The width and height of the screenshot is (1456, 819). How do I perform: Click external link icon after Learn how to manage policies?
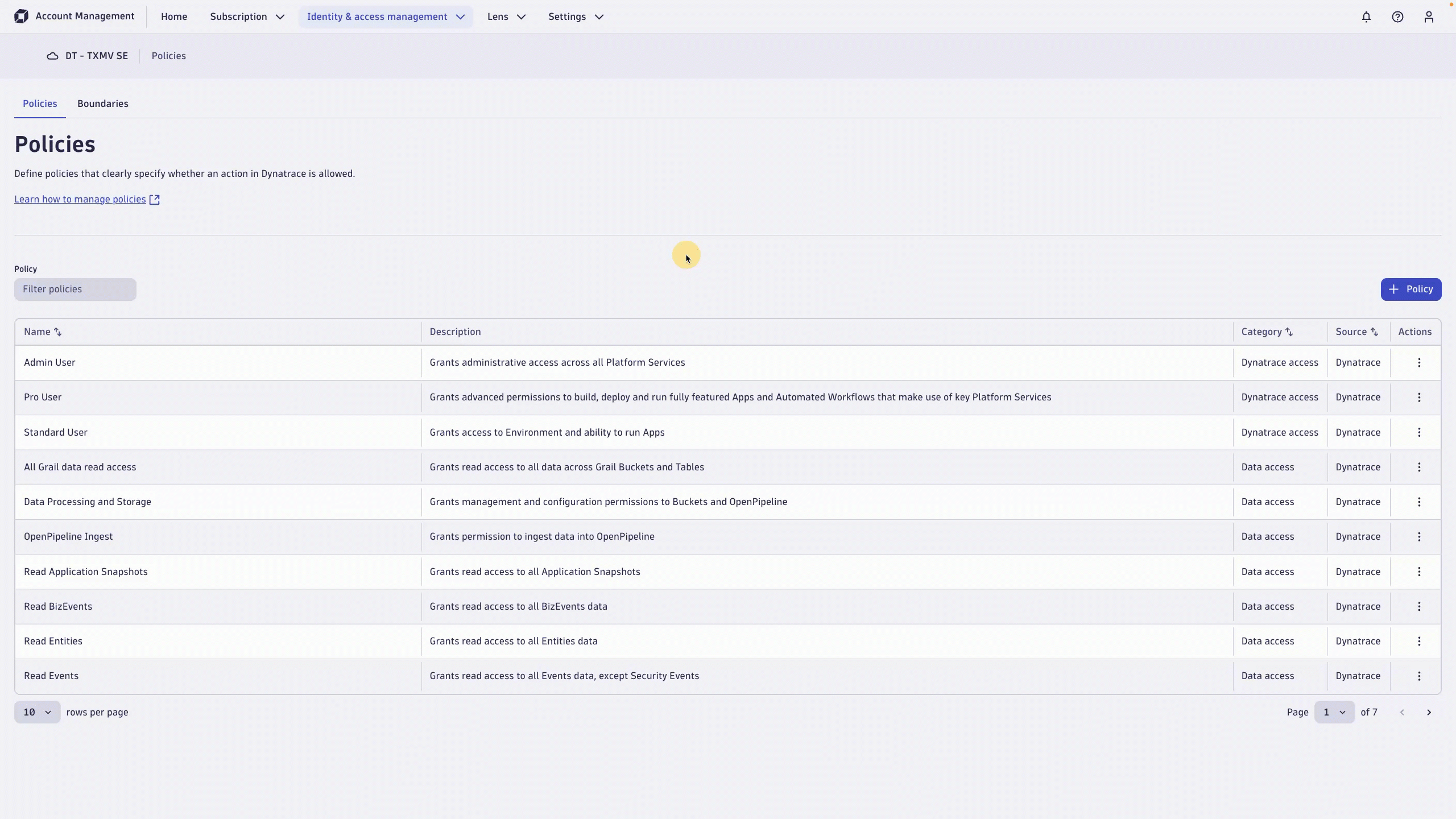pyautogui.click(x=154, y=200)
